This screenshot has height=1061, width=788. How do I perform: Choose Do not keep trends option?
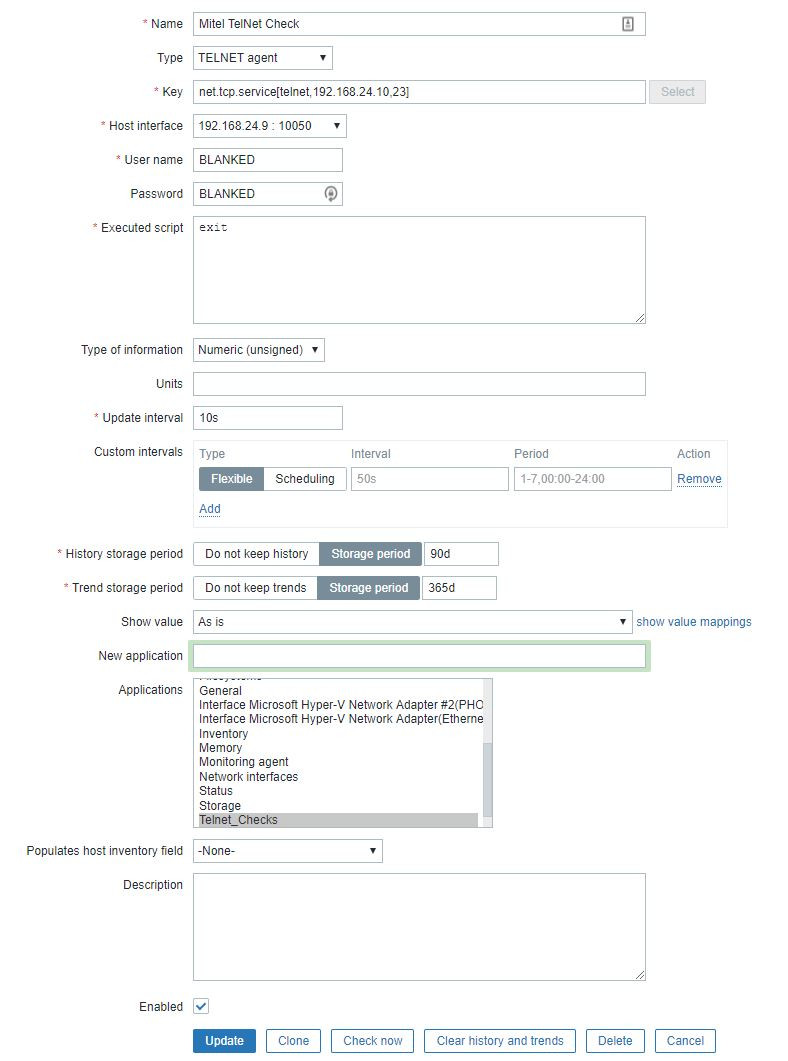255,588
